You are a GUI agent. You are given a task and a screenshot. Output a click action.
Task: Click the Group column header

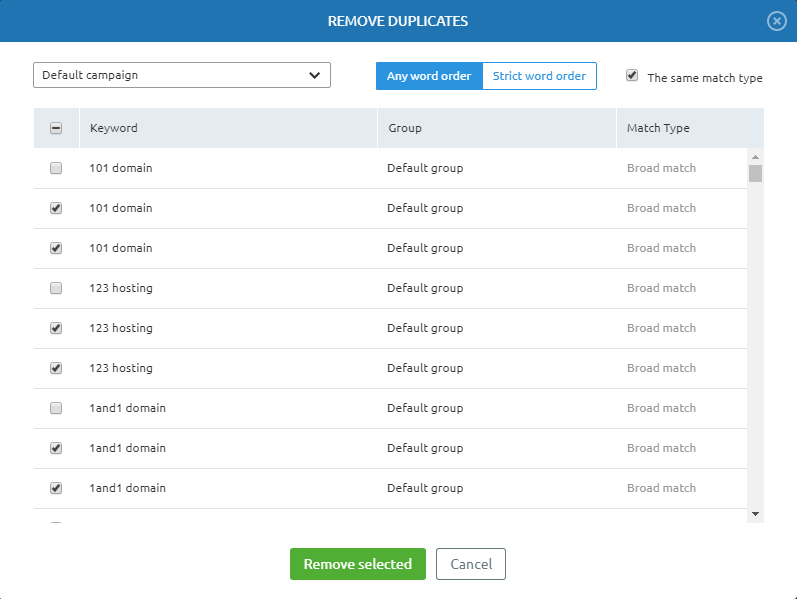tap(404, 128)
